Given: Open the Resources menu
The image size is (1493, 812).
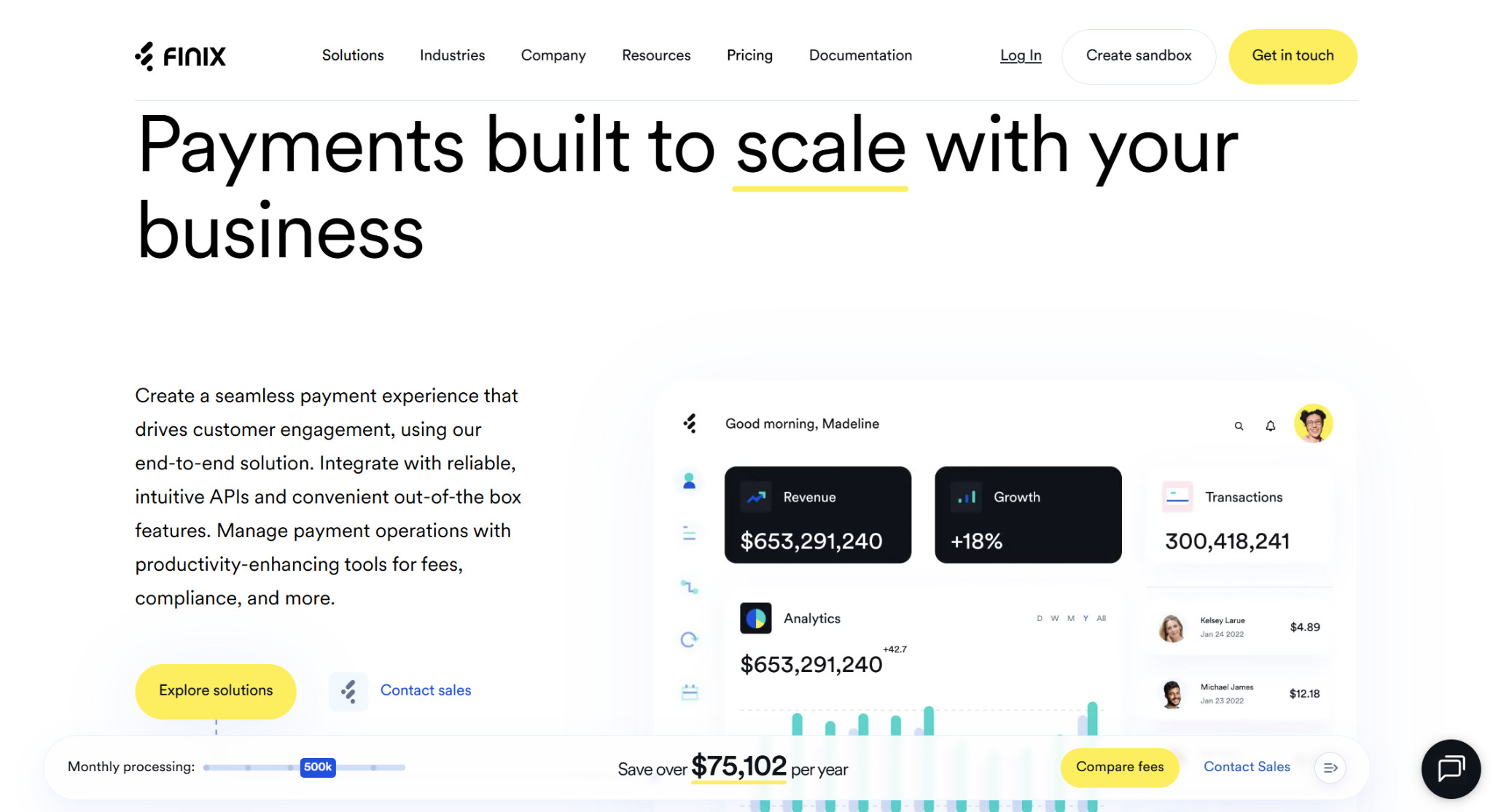Looking at the screenshot, I should (x=656, y=55).
